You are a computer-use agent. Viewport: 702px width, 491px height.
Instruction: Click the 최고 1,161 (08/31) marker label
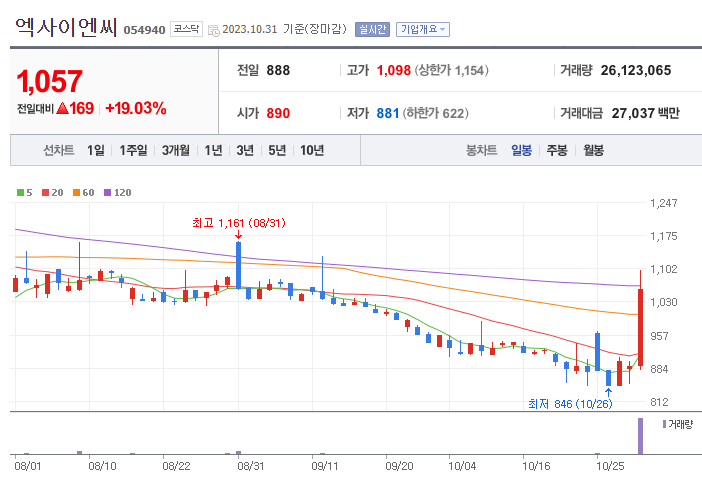(x=239, y=222)
